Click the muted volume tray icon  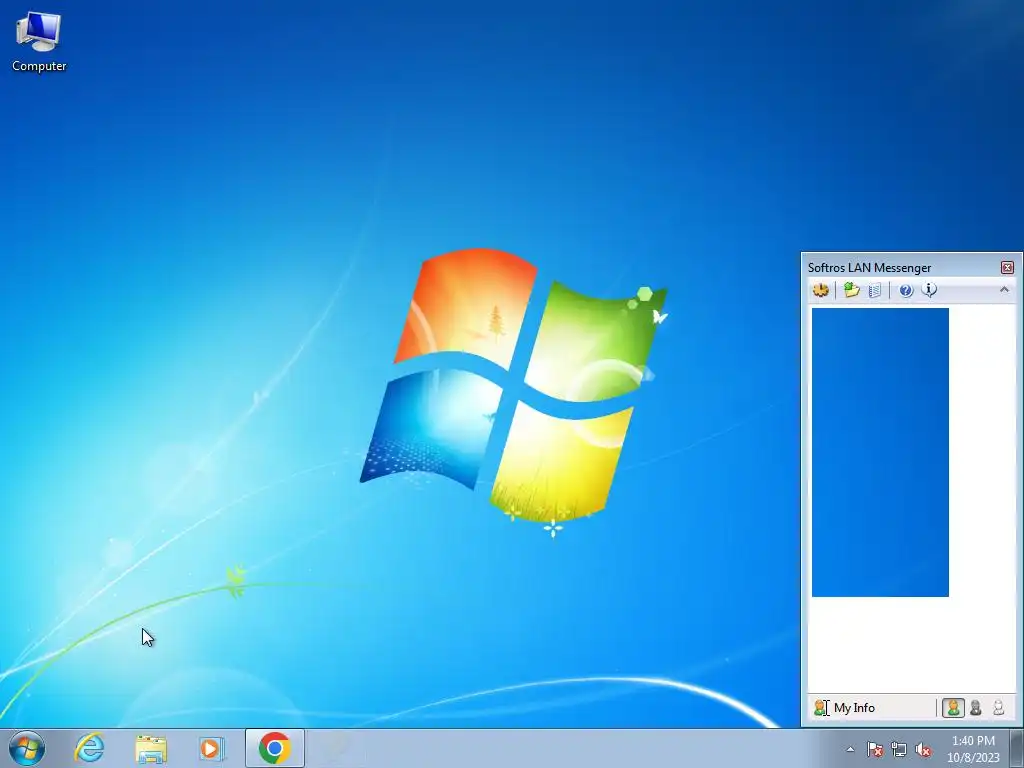[x=923, y=749]
